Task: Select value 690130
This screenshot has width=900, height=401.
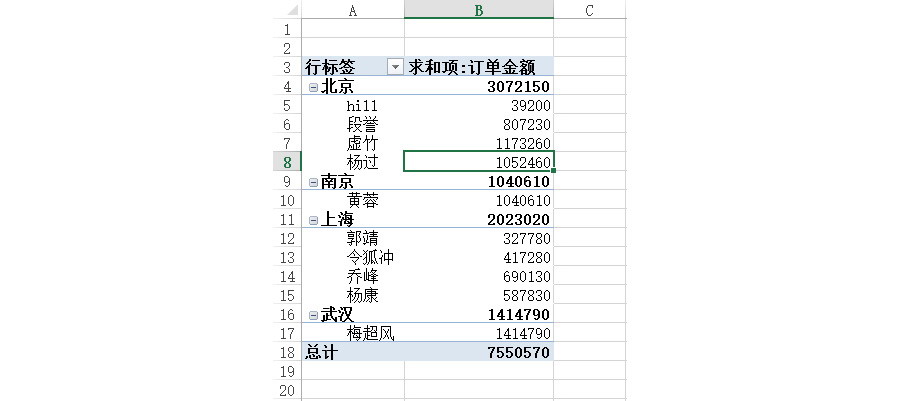Action: click(x=479, y=277)
